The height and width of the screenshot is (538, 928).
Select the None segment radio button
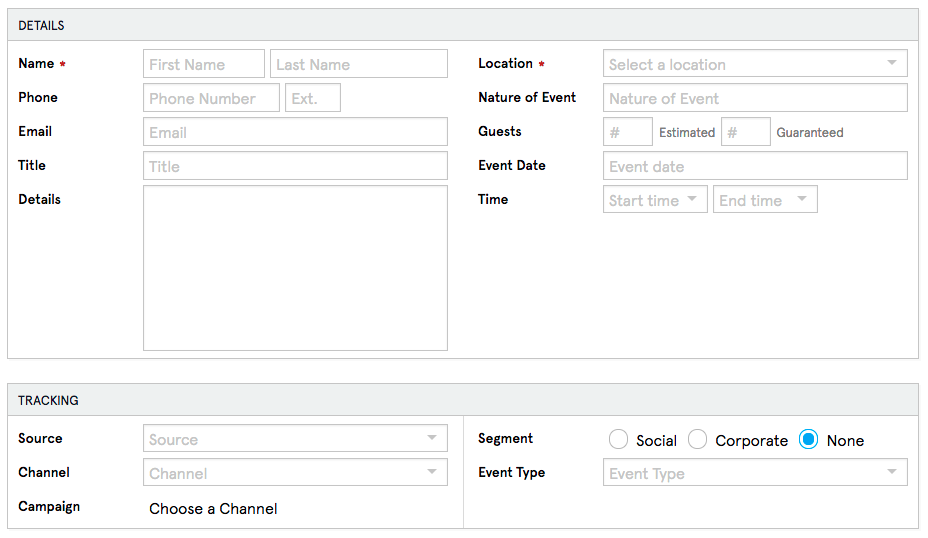point(809,440)
